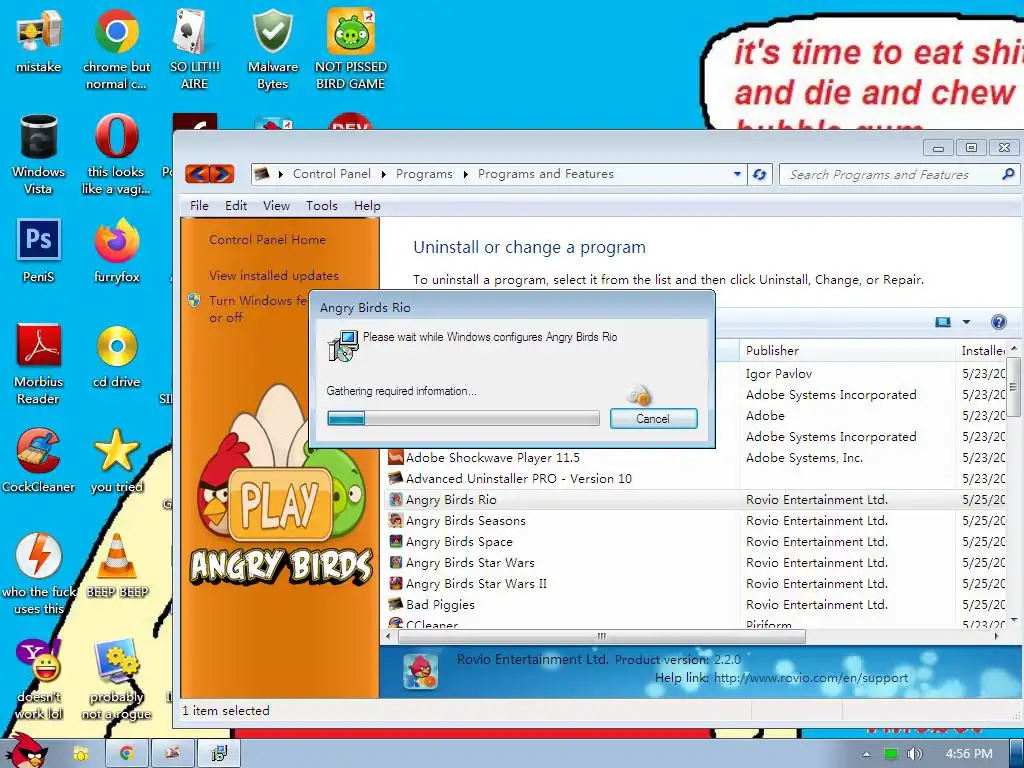This screenshot has height=768, width=1024.
Task: Select Advanced Uninstaller PRO - Version 10
Action: 695,479
